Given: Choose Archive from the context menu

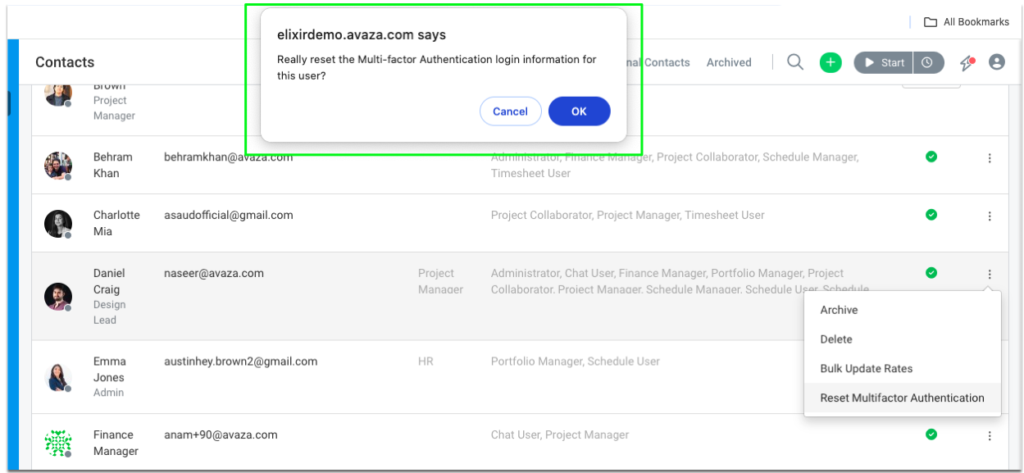Looking at the screenshot, I should (x=839, y=310).
